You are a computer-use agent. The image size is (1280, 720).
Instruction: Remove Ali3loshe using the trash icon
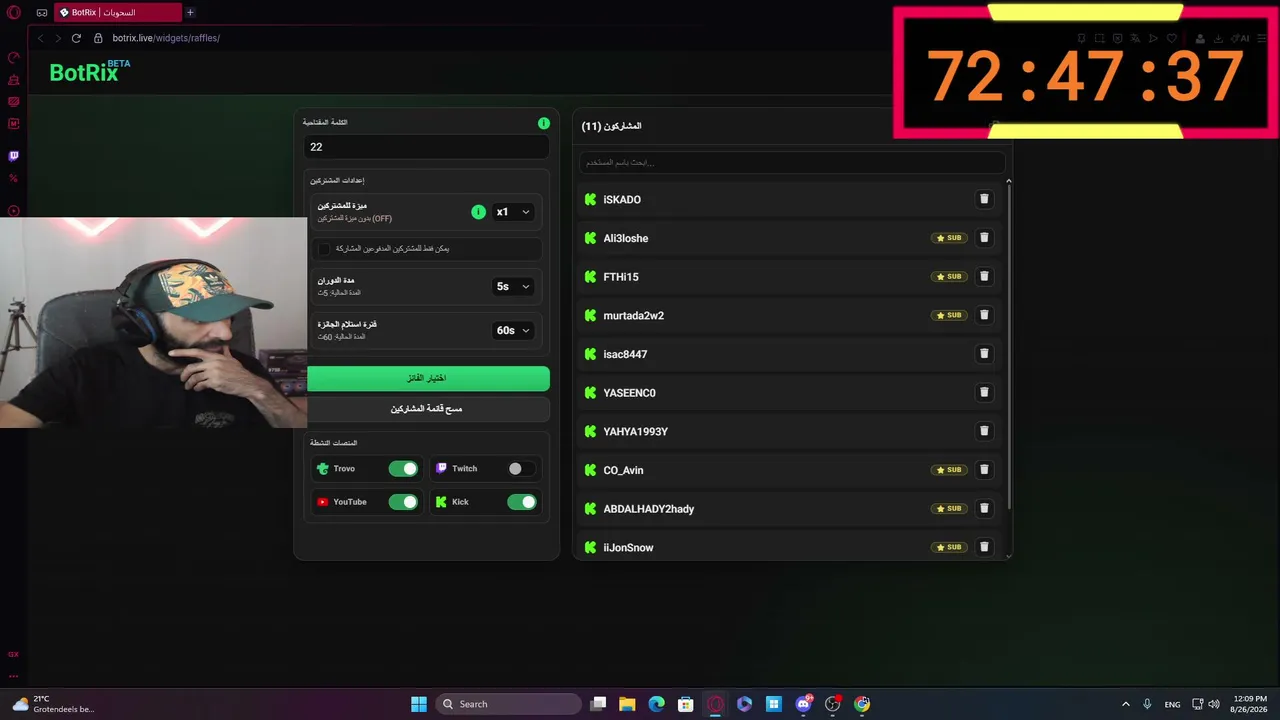click(x=984, y=238)
